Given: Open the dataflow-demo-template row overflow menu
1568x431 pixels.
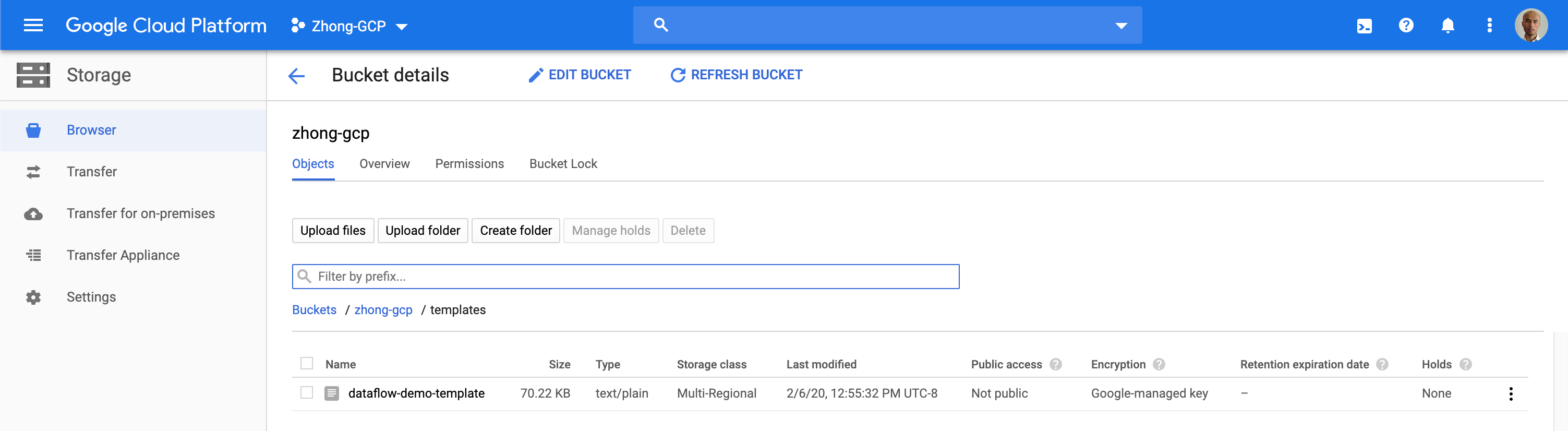Looking at the screenshot, I should 1510,393.
